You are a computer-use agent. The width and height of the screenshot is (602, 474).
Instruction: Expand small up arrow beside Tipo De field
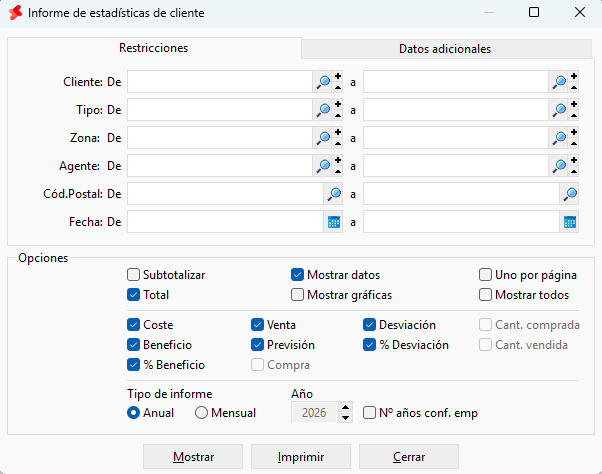click(338, 115)
